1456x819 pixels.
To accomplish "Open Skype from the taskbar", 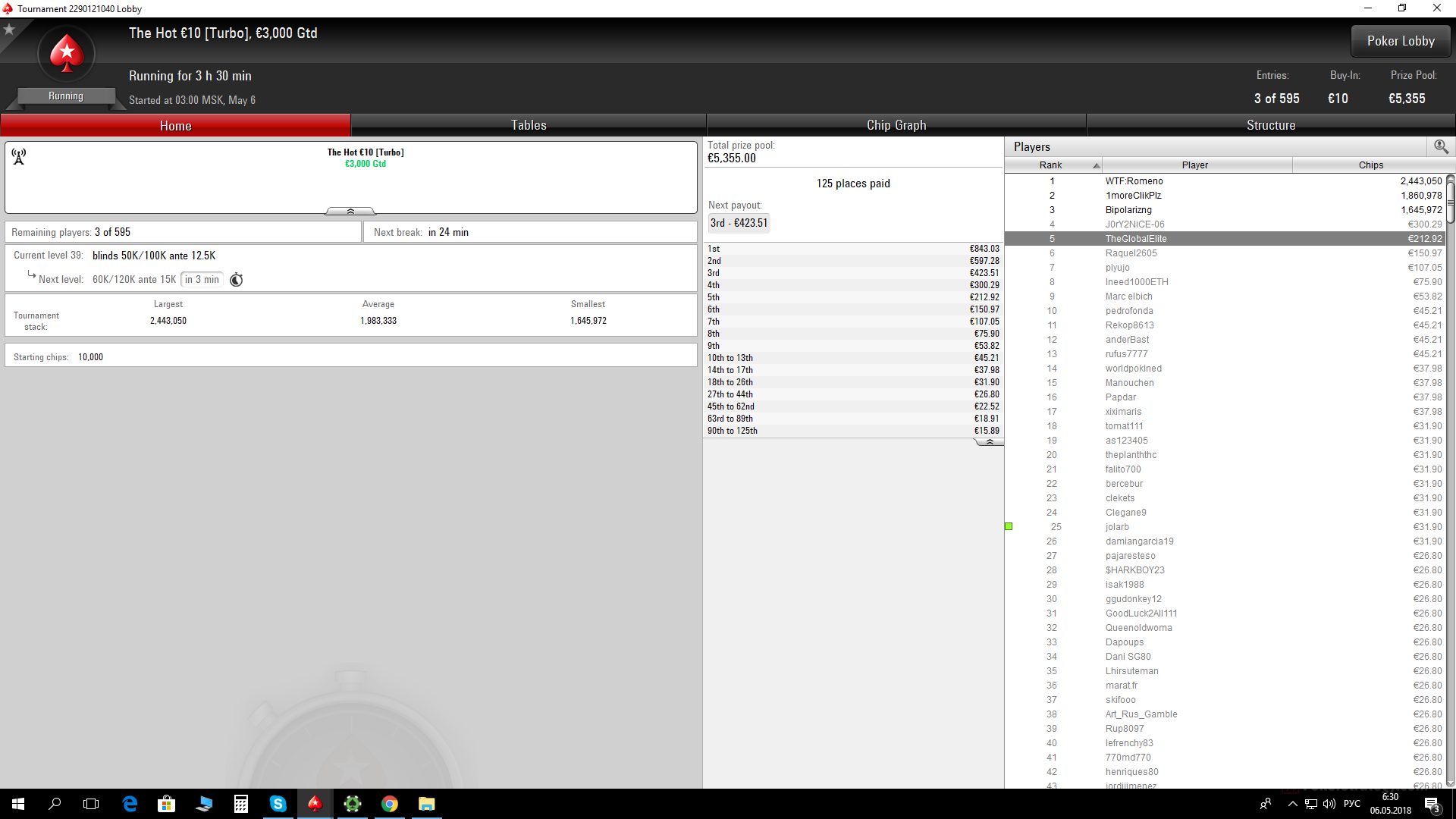I will point(278,804).
